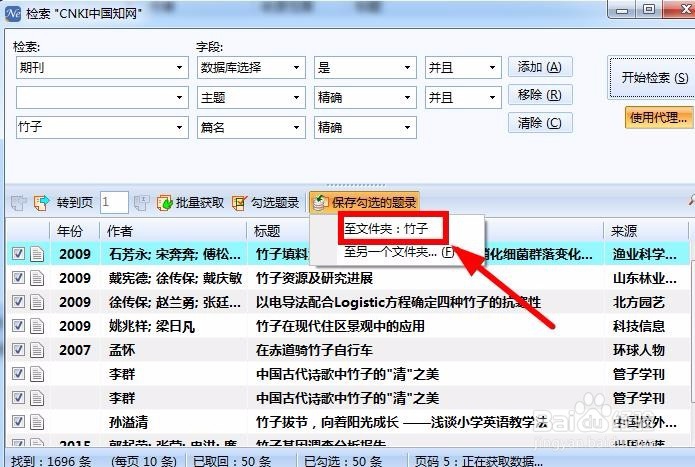695x467 pixels.
Task: Uncheck the 竹子资源及研究进展 record
Action: tap(18, 278)
